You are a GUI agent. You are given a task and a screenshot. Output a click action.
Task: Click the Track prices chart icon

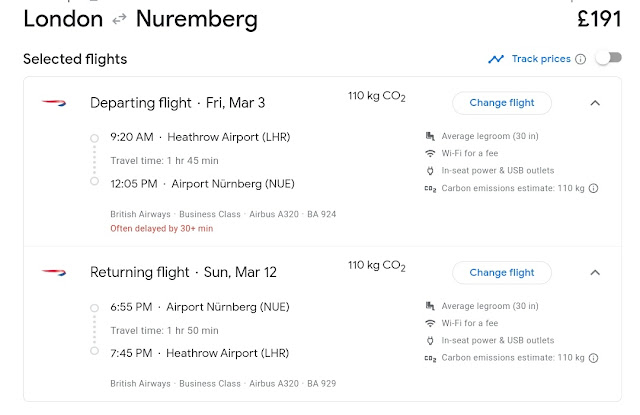click(496, 59)
